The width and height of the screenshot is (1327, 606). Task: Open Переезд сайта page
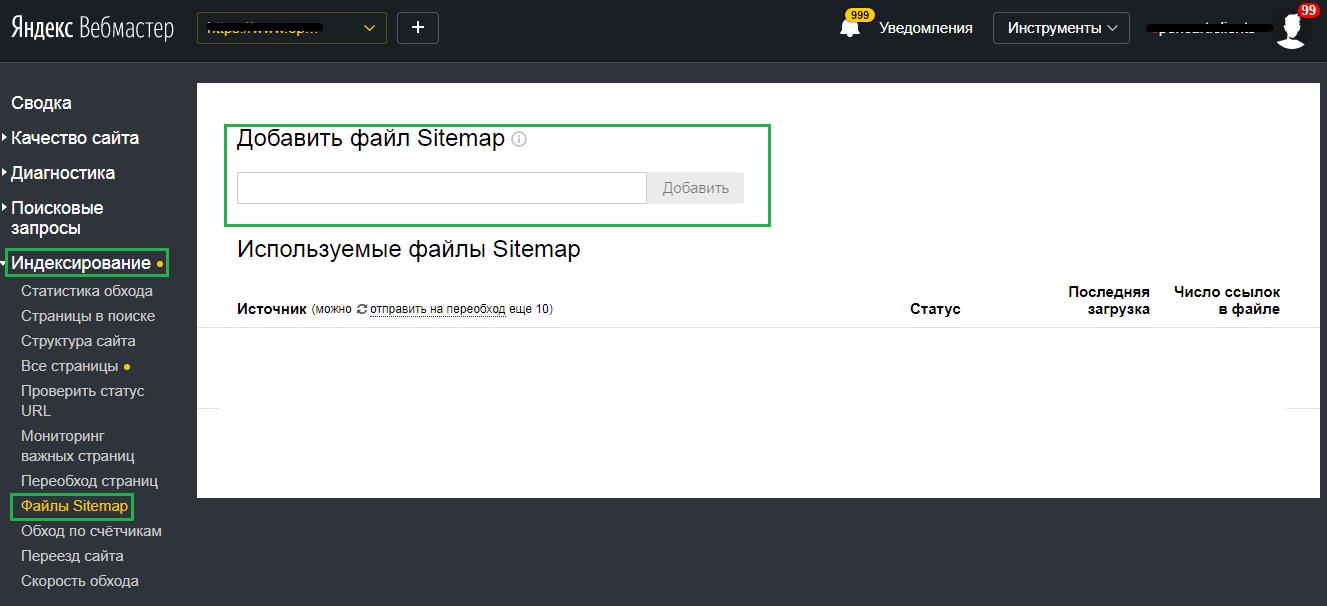pos(72,556)
